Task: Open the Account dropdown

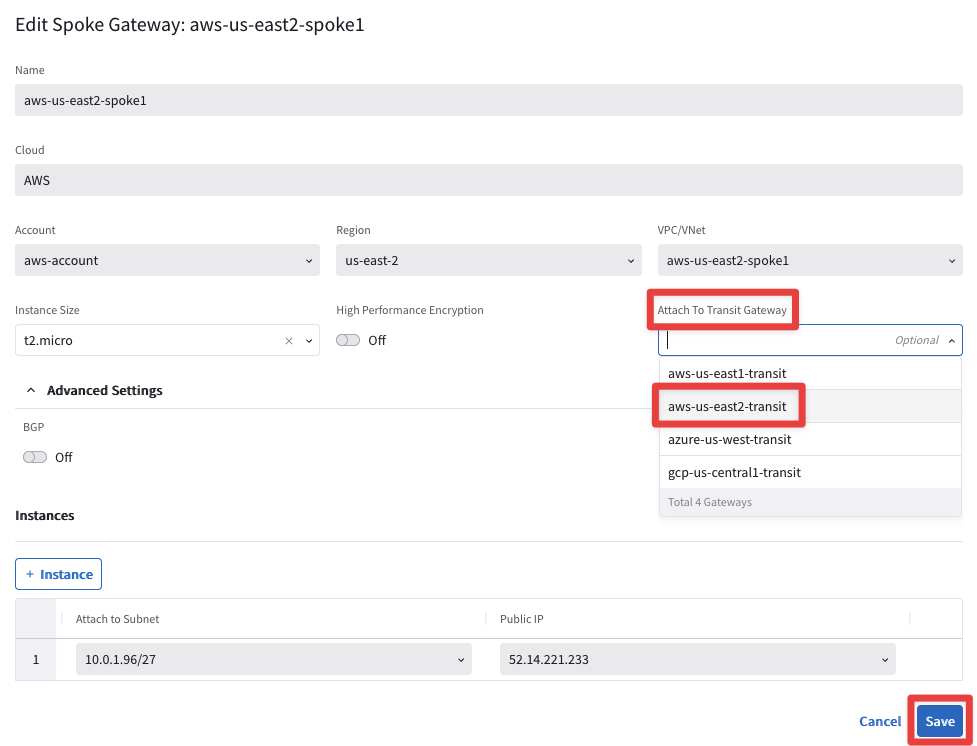Action: (x=167, y=261)
